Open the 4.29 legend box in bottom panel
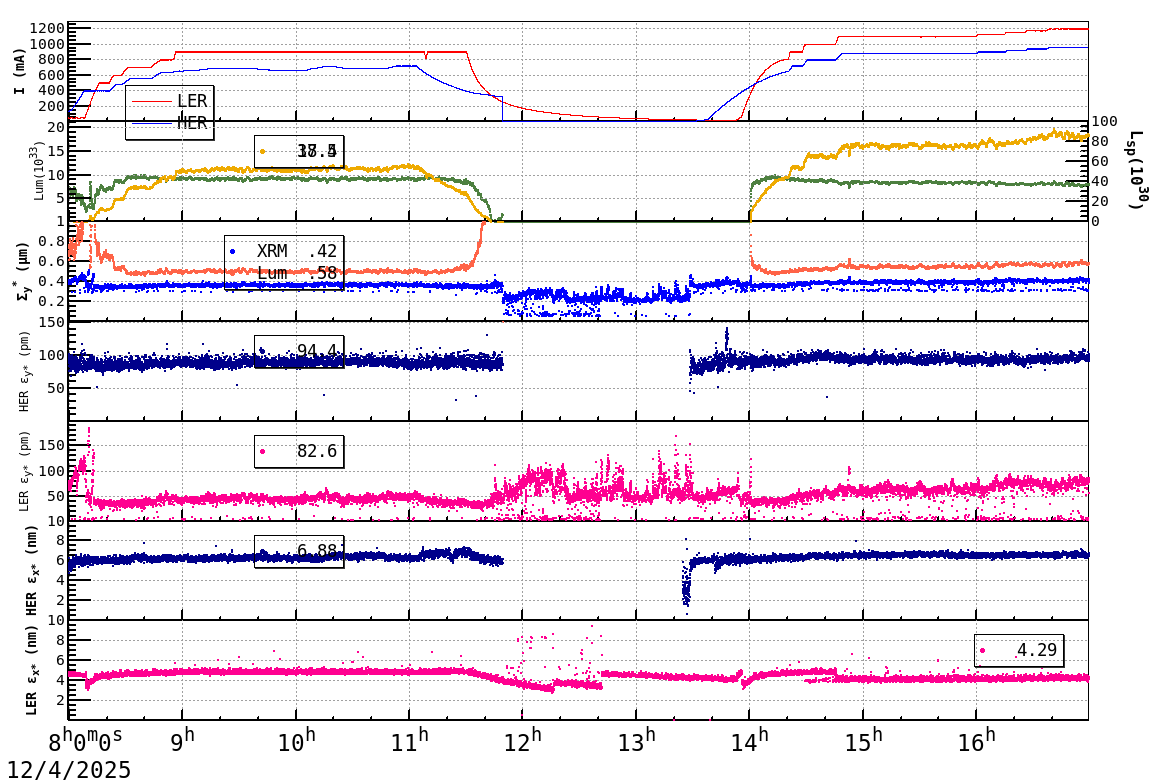Image resolution: width=1160 pixels, height=782 pixels. coord(1018,650)
